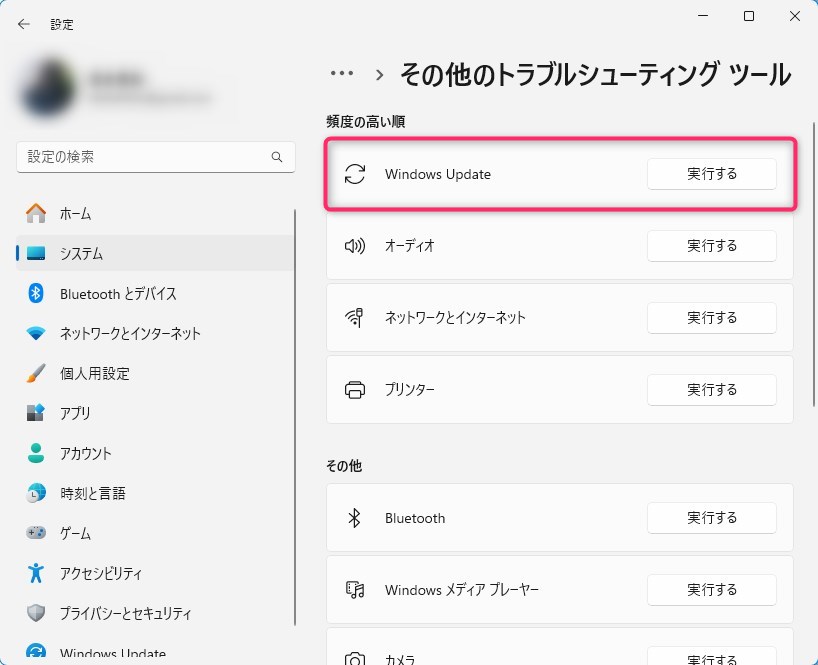
Task: Run the Windows Update troubleshooter
Action: coord(711,174)
